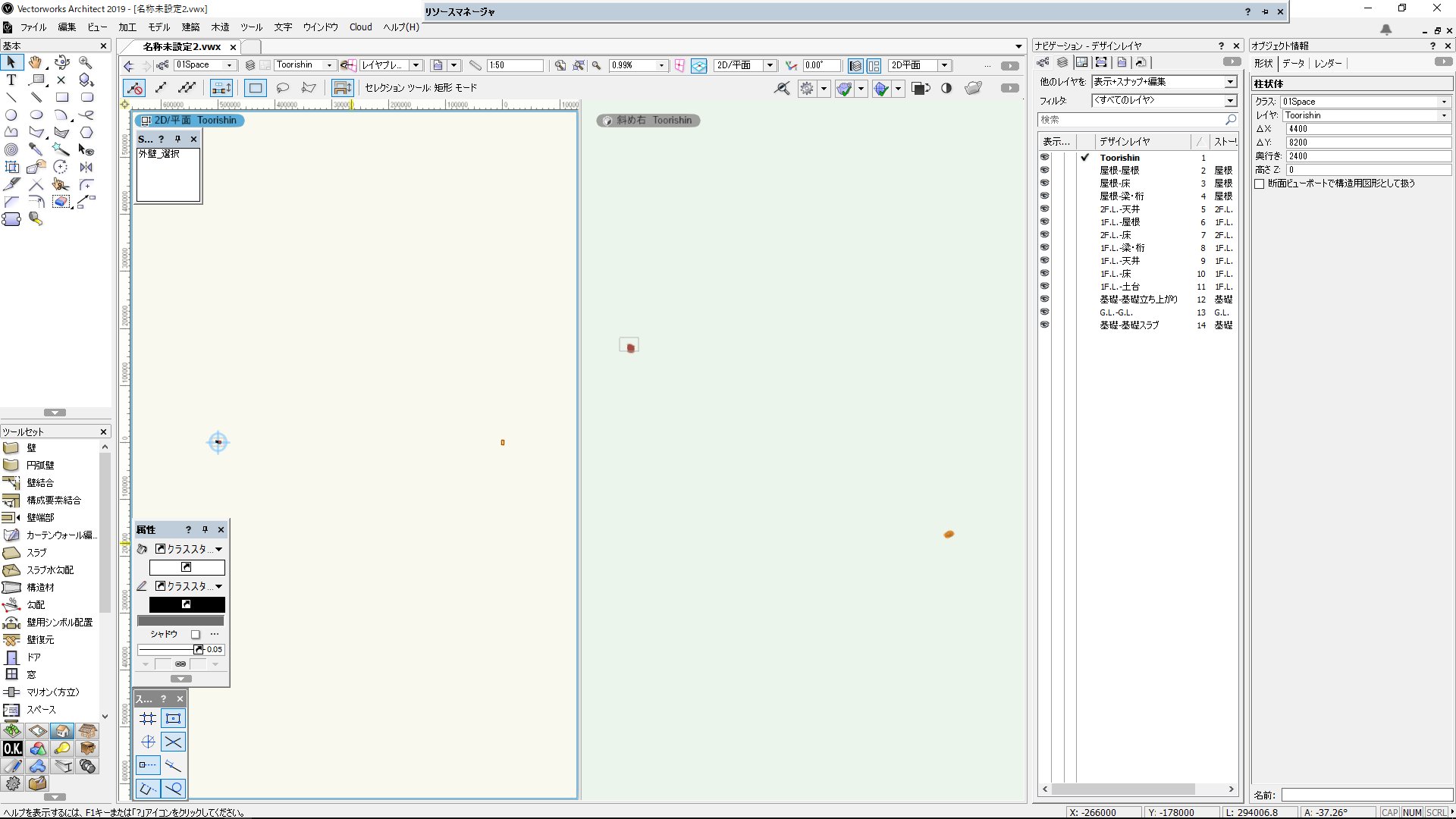Click the デザインレイヤ column header
The width and height of the screenshot is (1456, 819).
[1143, 142]
